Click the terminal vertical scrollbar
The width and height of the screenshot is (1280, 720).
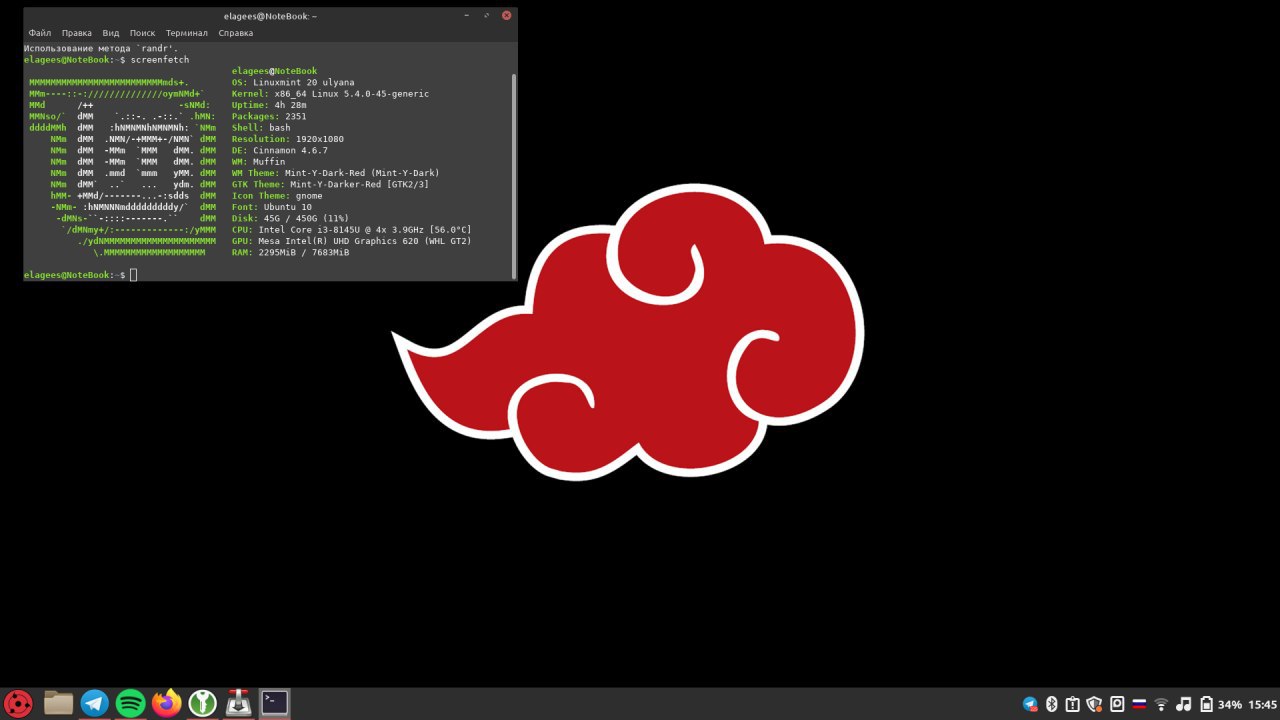514,175
